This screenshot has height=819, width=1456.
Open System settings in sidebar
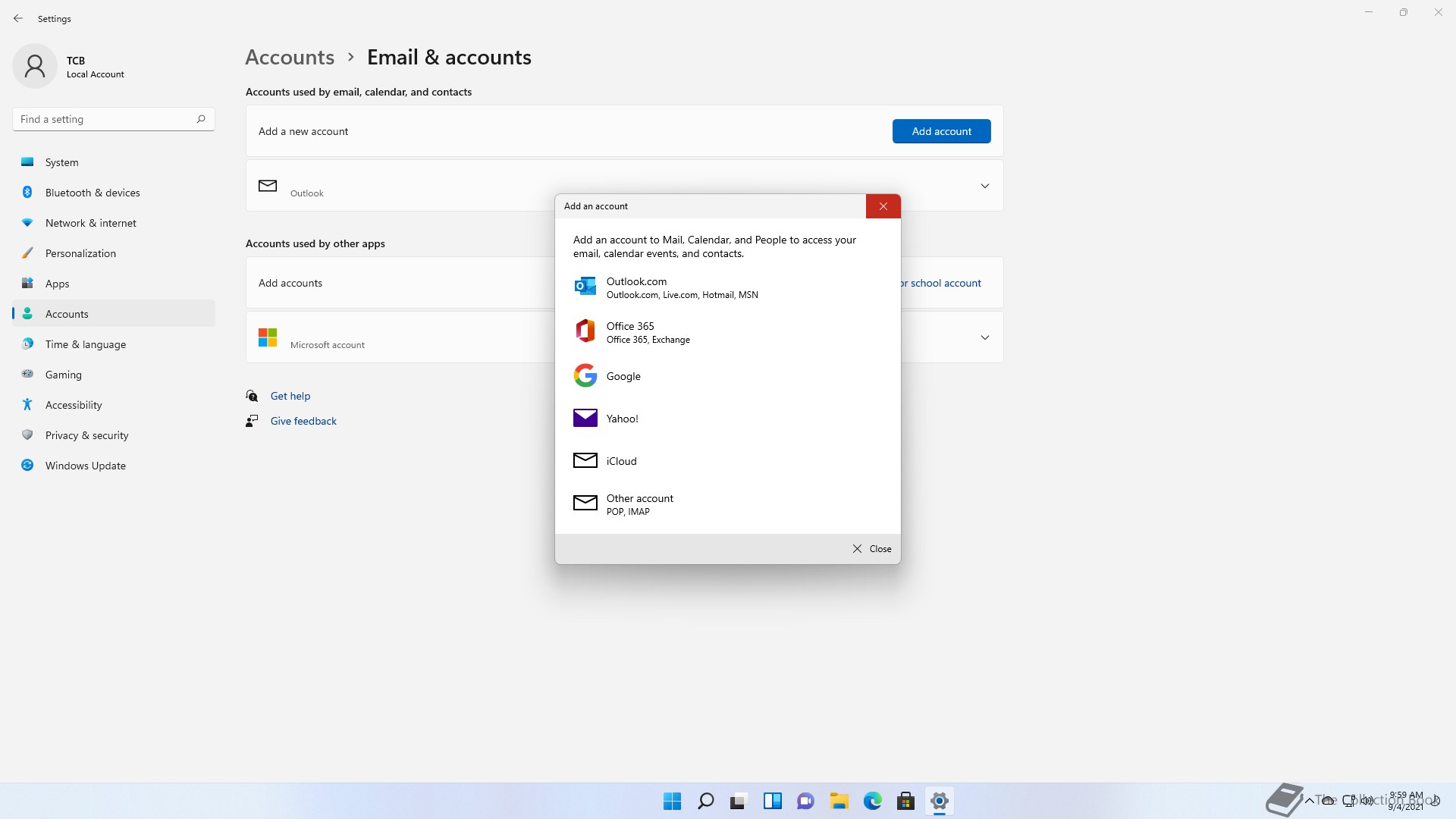pyautogui.click(x=114, y=162)
